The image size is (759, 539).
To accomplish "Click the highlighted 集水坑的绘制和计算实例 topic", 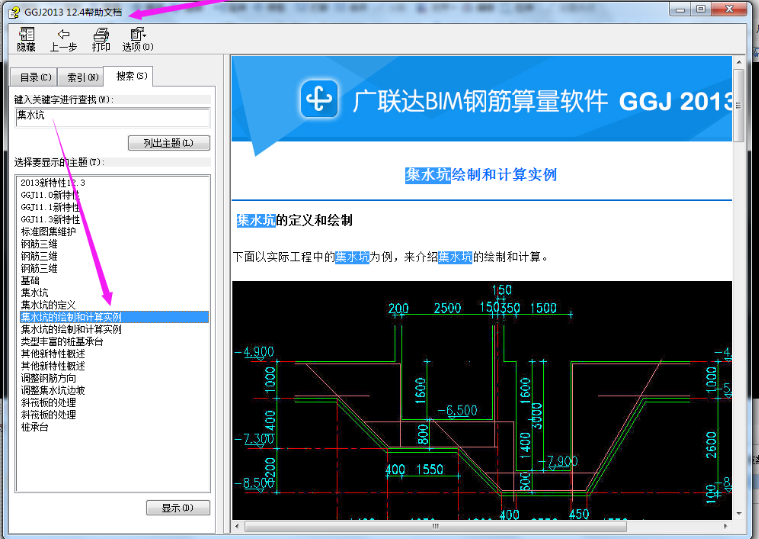I will click(x=114, y=317).
